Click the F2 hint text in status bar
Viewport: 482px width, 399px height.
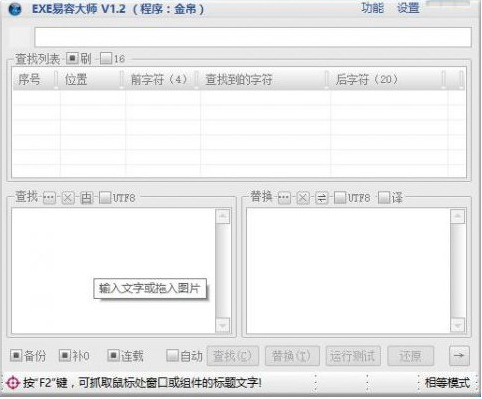[142, 383]
